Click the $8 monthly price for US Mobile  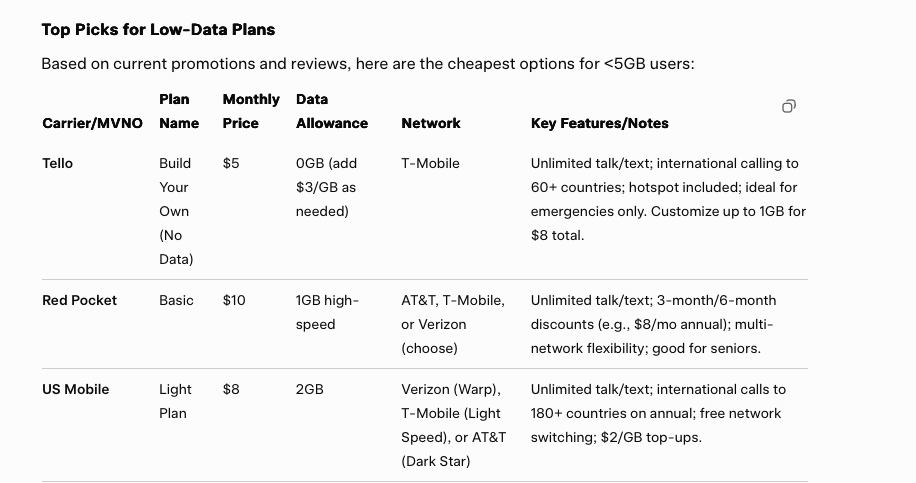point(231,389)
